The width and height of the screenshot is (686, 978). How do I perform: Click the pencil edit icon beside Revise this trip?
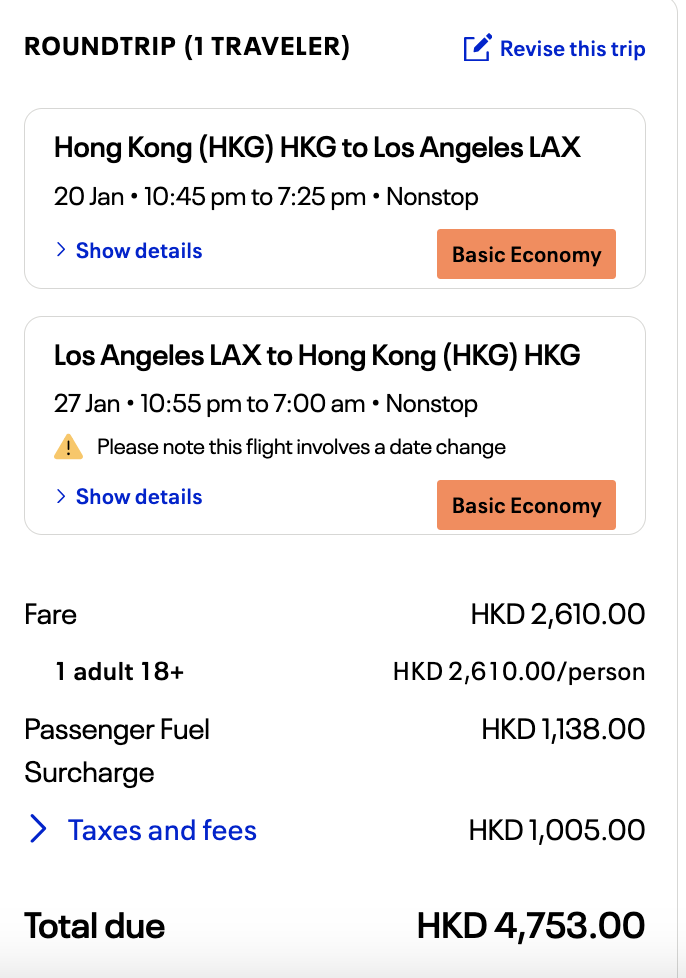(478, 48)
